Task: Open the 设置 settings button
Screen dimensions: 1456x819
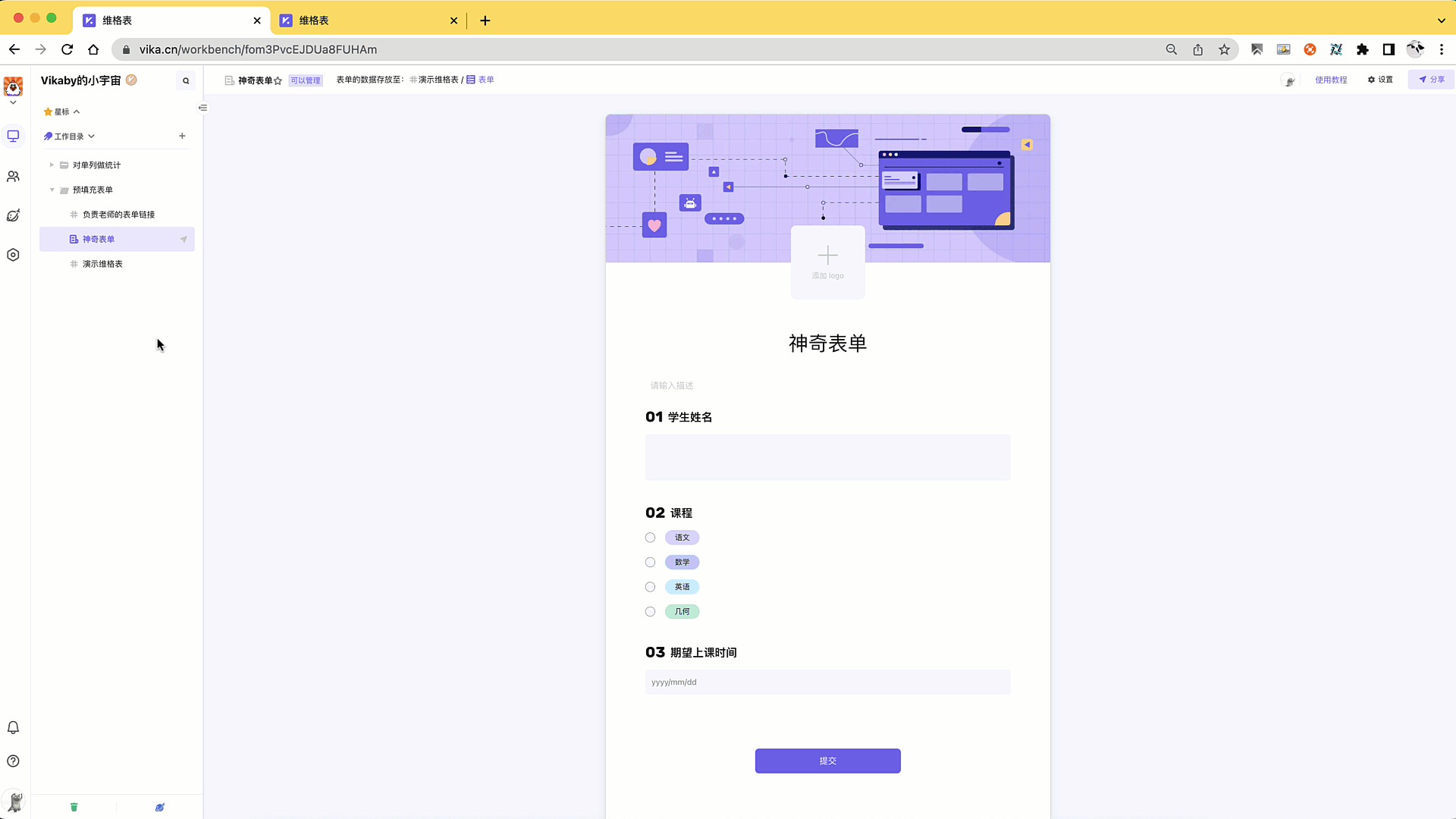Action: (x=1380, y=80)
